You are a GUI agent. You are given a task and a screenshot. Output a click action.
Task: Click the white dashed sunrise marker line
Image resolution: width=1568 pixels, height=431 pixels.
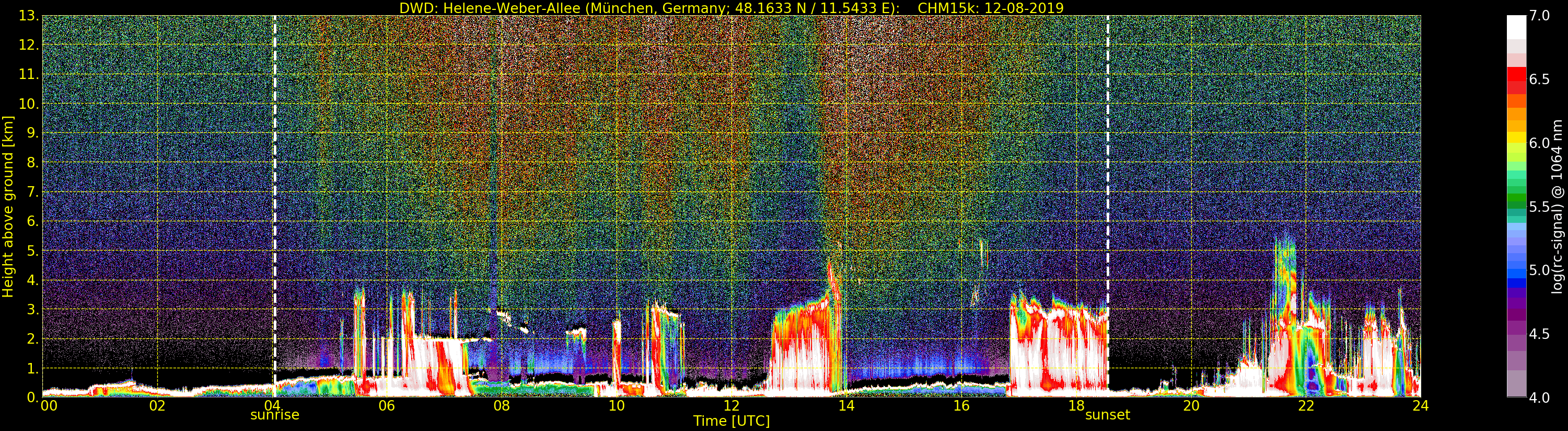point(274,183)
